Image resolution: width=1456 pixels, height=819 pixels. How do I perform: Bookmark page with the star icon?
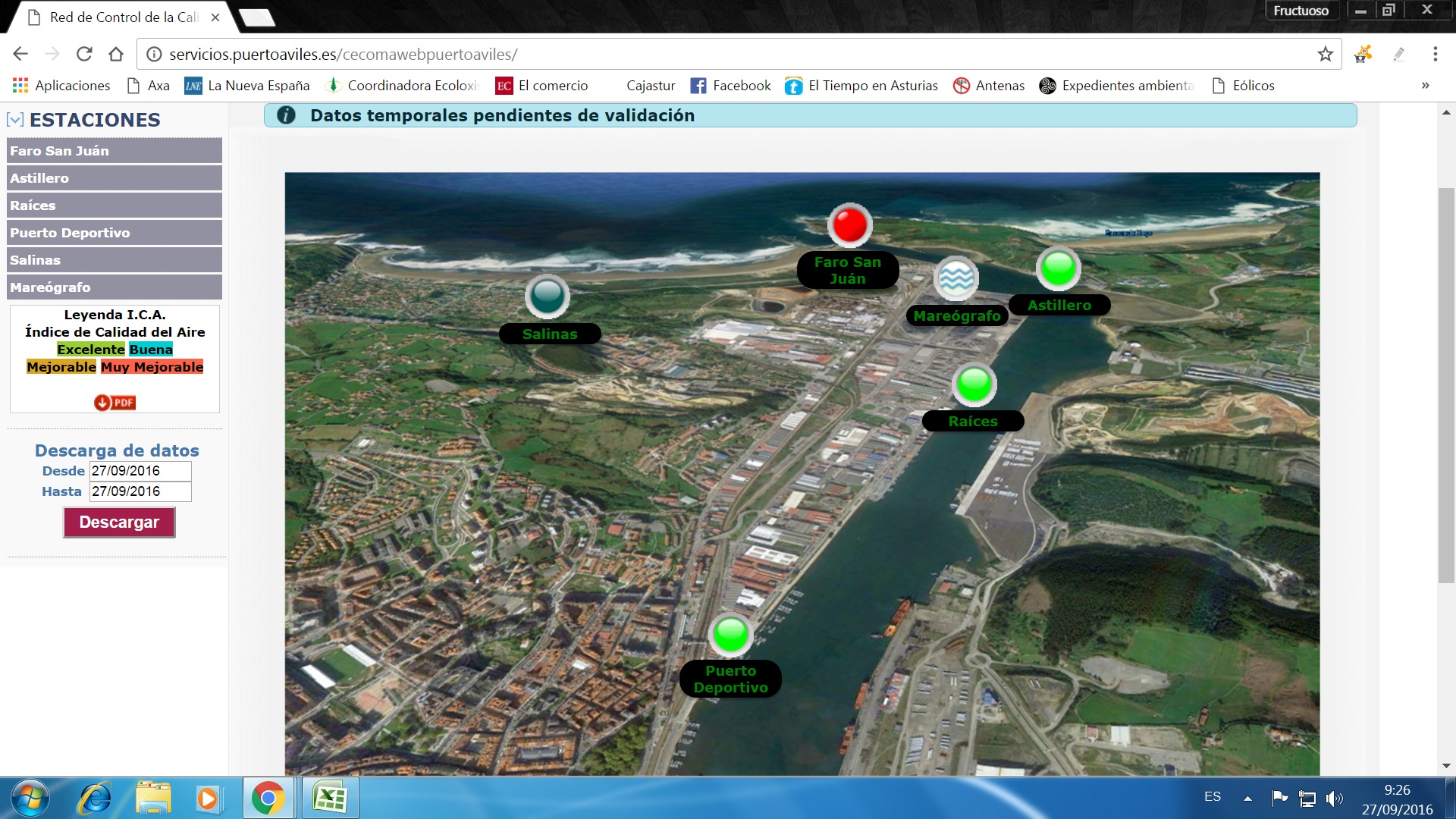click(1325, 55)
